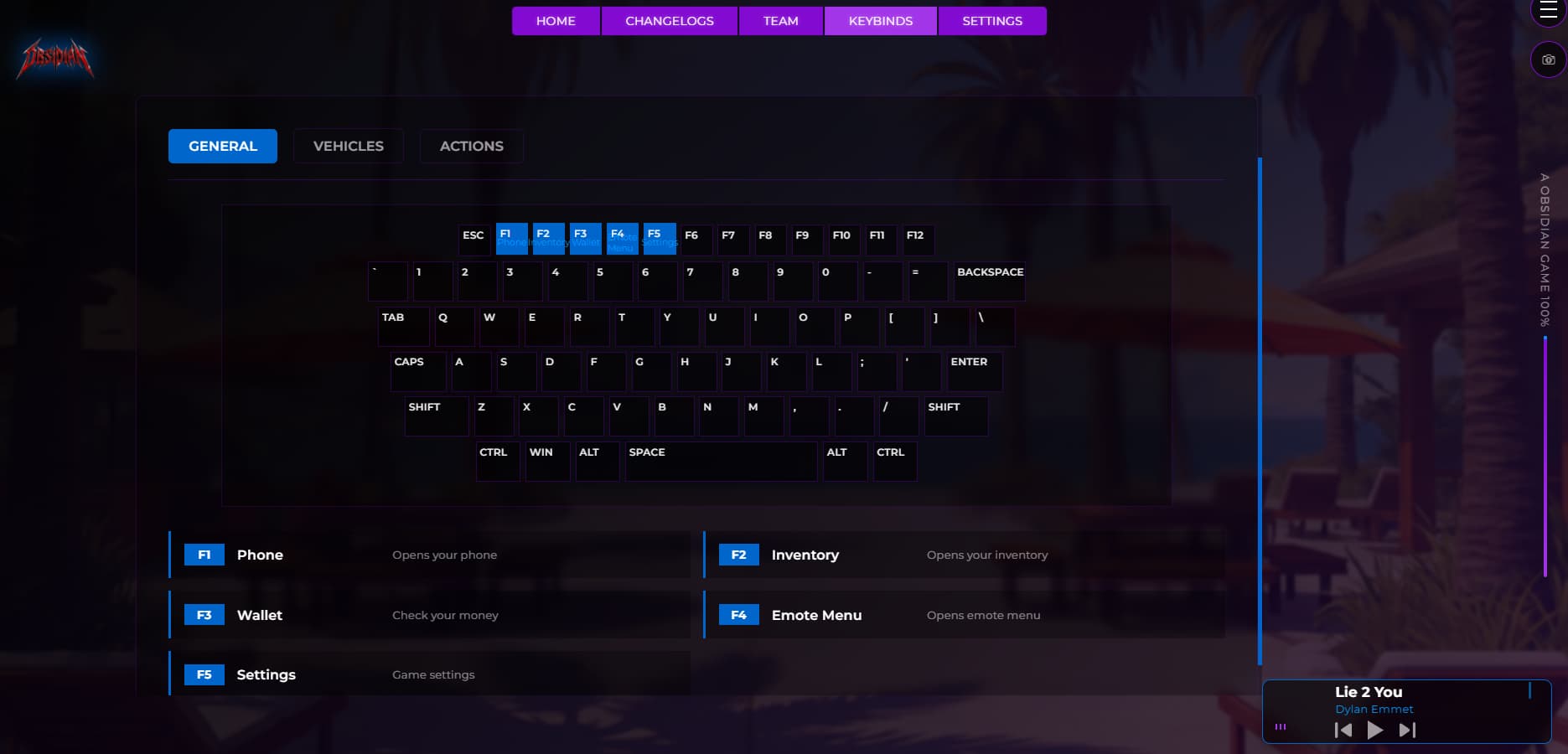
Task: Click the SPACE bar key
Action: (721, 461)
